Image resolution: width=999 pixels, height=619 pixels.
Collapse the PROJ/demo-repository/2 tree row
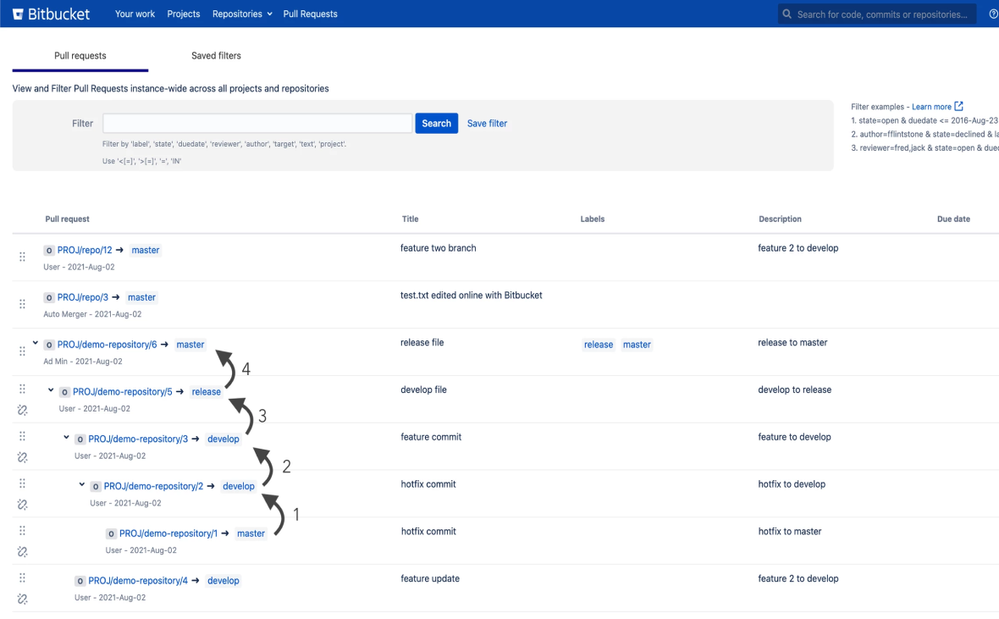(x=82, y=484)
